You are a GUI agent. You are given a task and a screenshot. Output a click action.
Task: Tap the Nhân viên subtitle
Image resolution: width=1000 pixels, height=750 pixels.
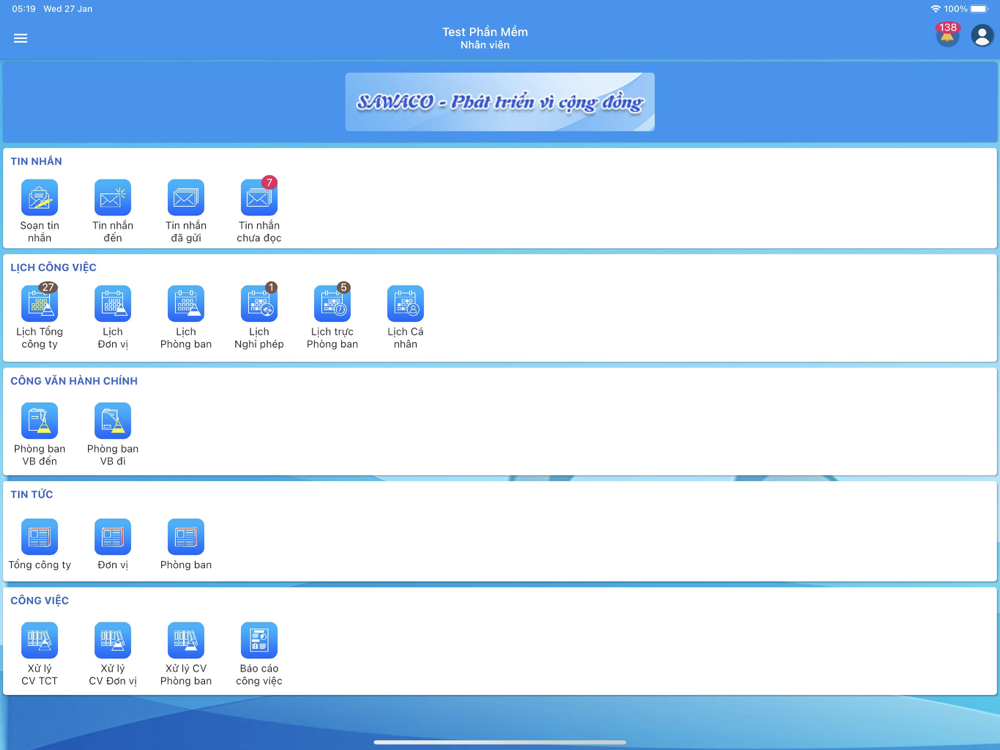(x=485, y=45)
